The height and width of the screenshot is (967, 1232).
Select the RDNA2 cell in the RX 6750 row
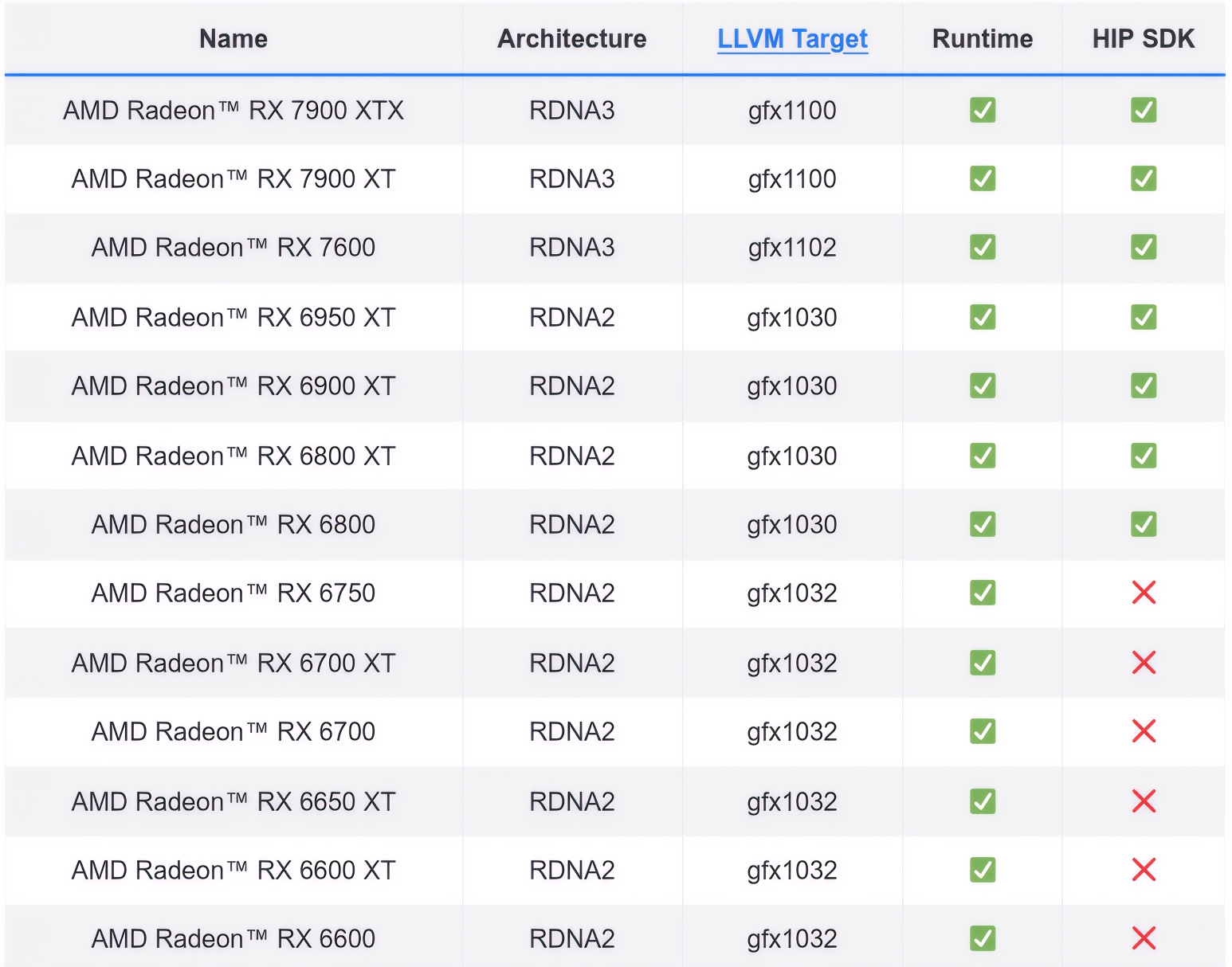[x=572, y=593]
